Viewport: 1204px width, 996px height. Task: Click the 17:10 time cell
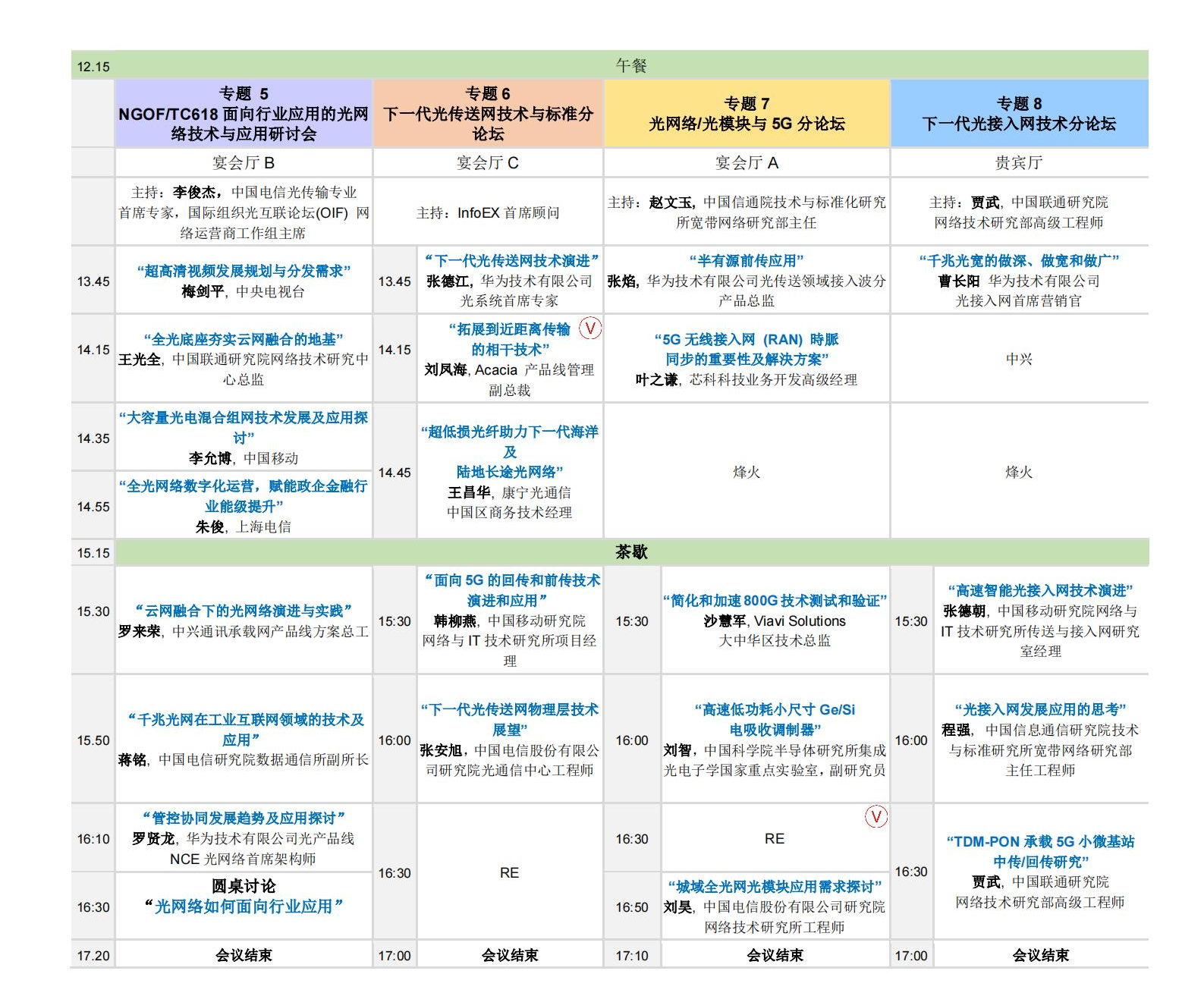click(x=632, y=955)
